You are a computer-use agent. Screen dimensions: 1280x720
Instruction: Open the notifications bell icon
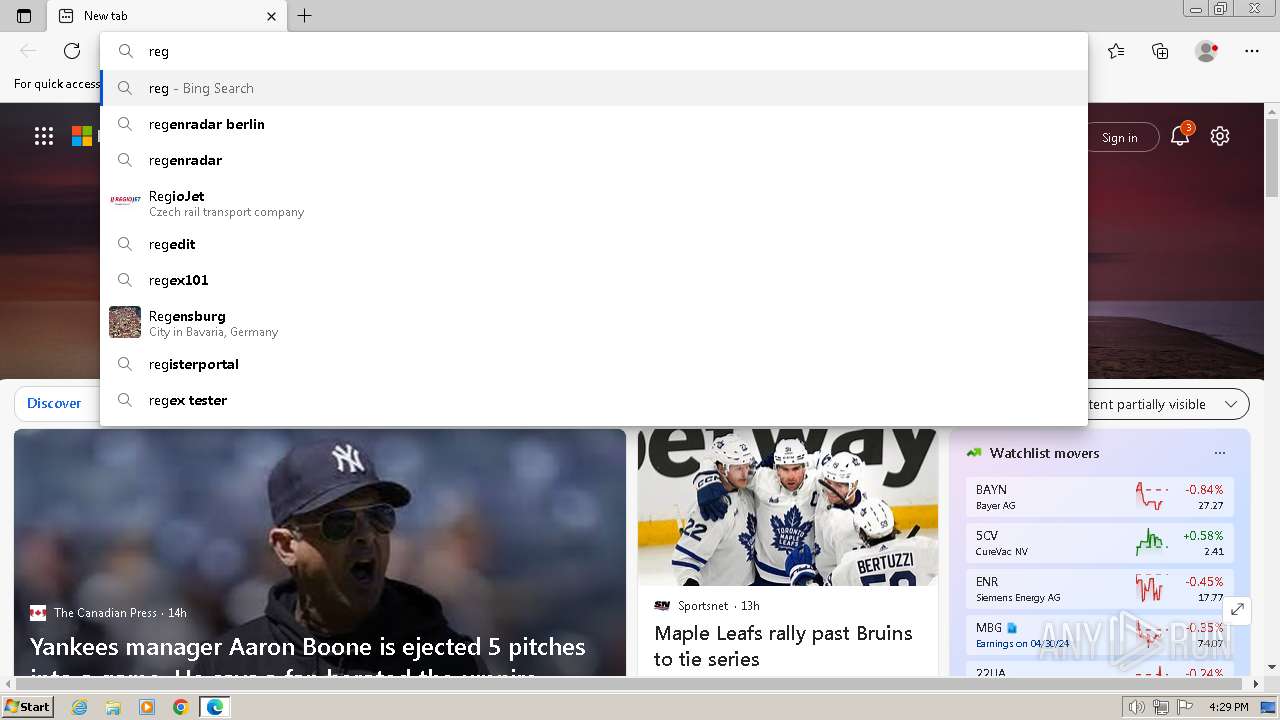pos(1180,137)
